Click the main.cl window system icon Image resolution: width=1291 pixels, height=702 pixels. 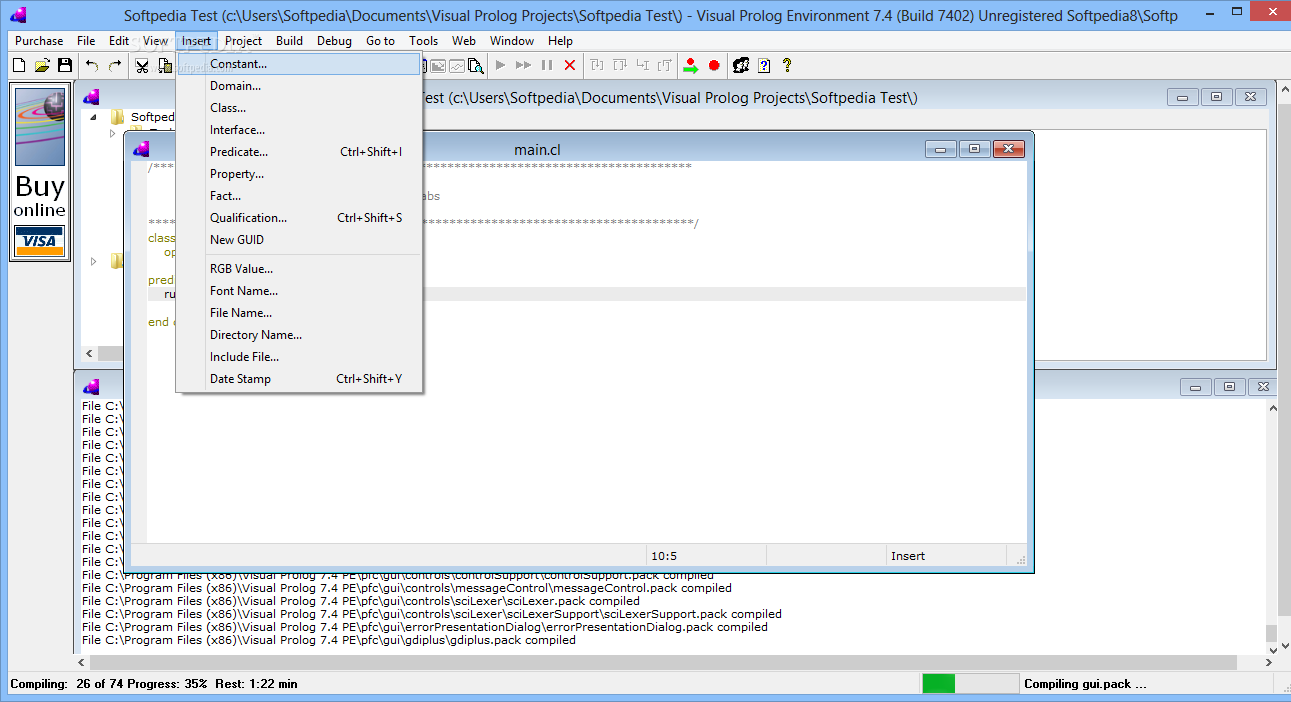141,149
